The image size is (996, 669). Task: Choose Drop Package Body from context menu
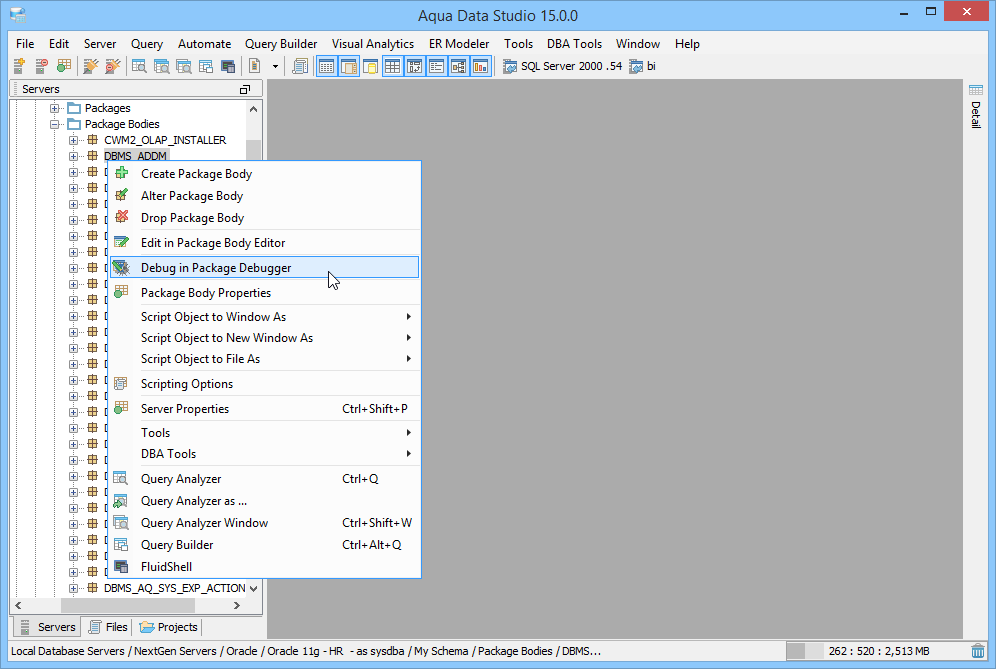tap(264, 218)
